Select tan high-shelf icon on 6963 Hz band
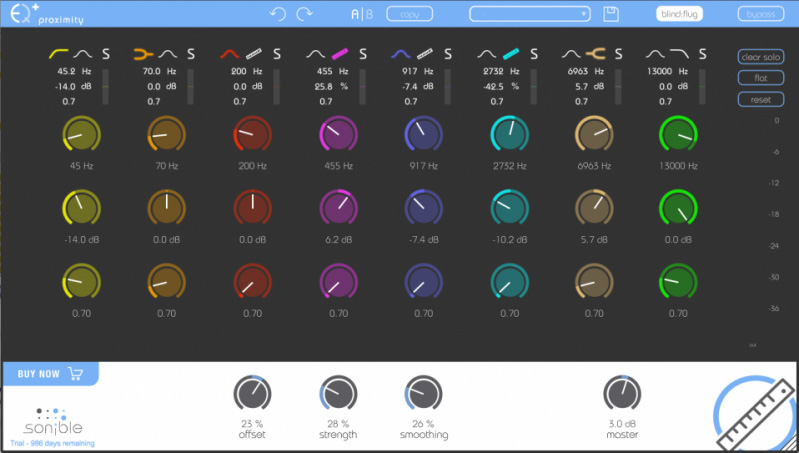The width and height of the screenshot is (799, 453). click(595, 54)
